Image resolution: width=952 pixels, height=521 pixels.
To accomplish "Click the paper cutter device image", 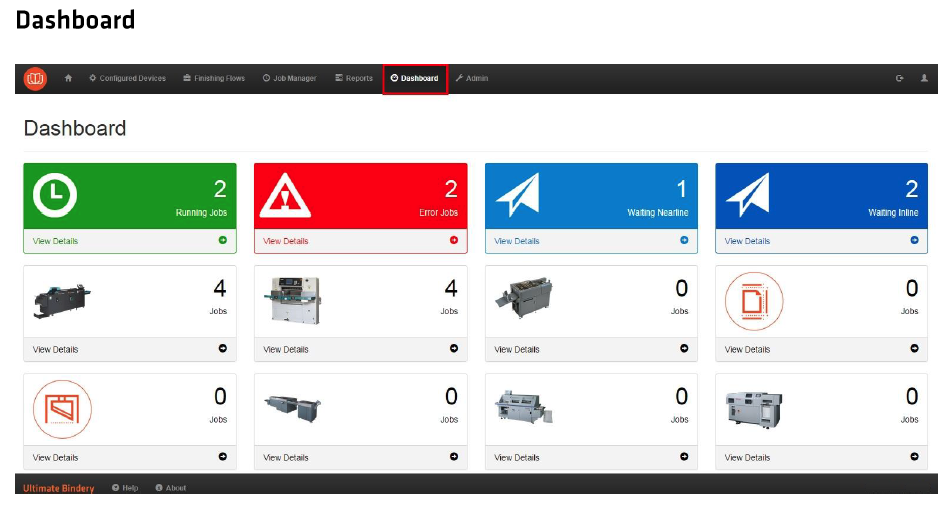I will (x=293, y=300).
